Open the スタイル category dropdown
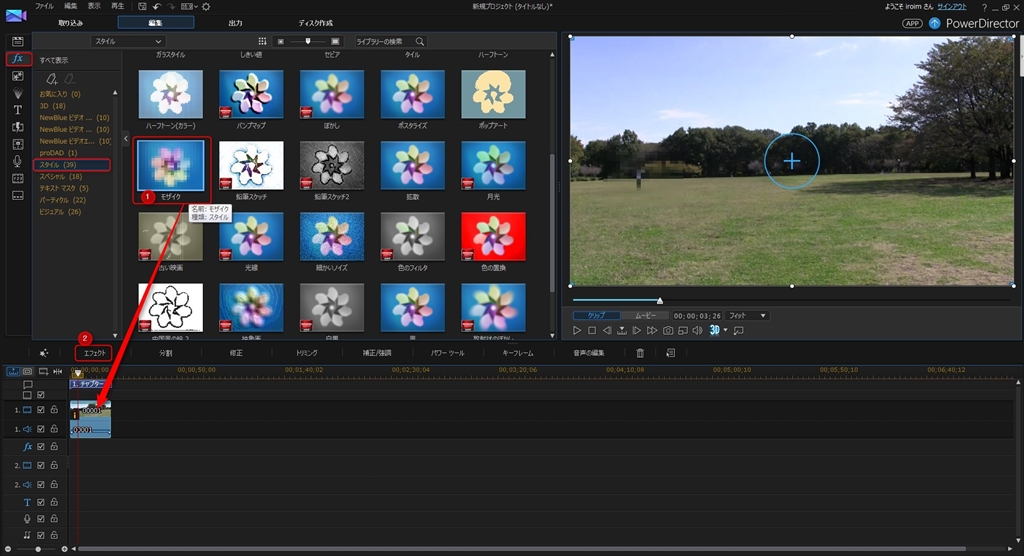 [127, 41]
